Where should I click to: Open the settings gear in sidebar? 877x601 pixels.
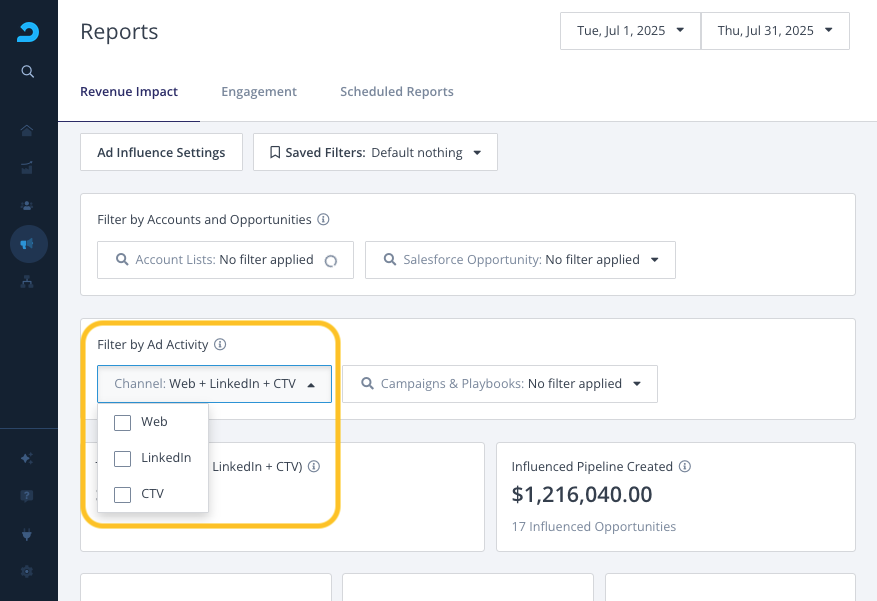tap(28, 572)
